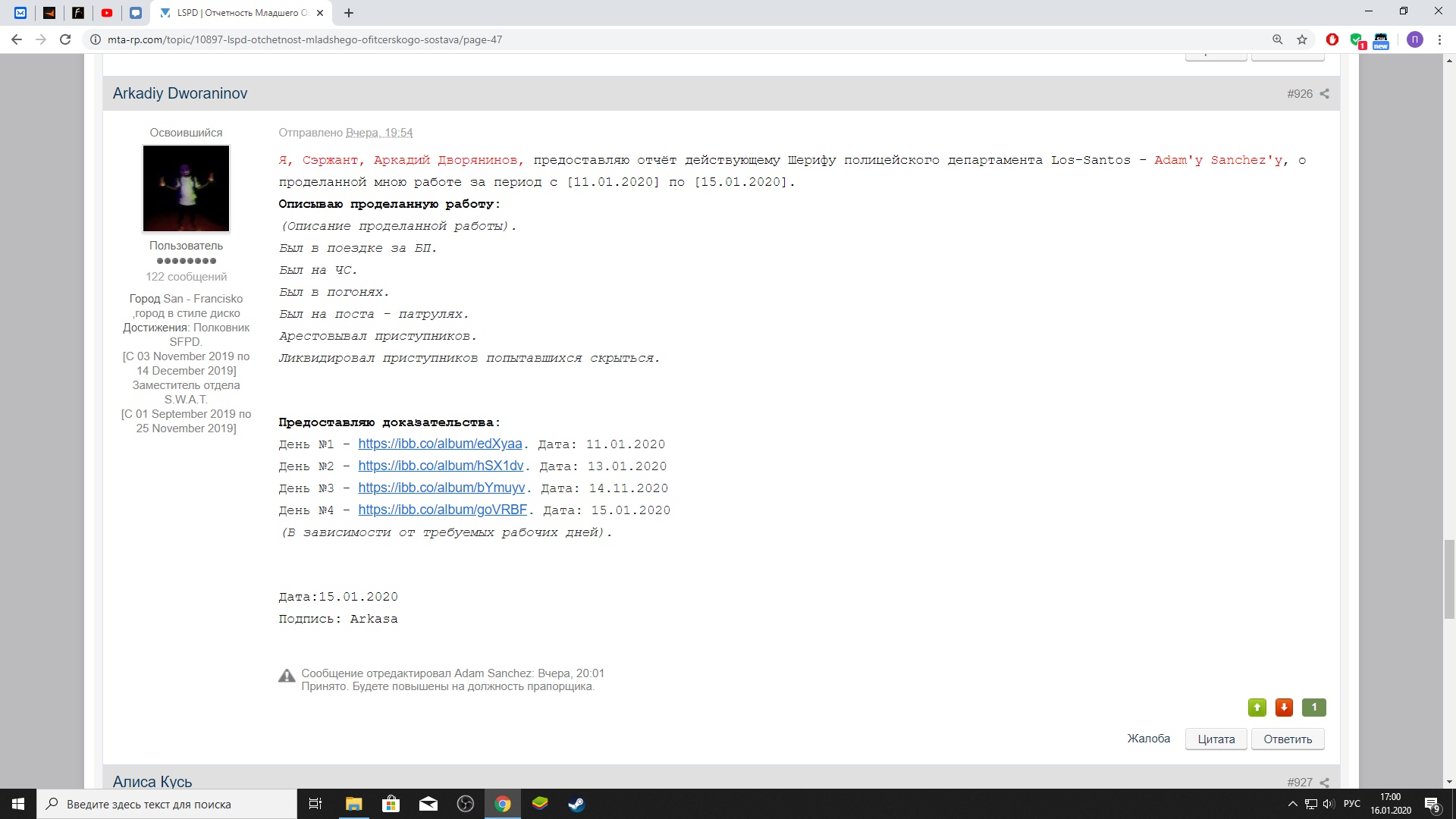Click the red downvote arrow icon

point(1284,708)
